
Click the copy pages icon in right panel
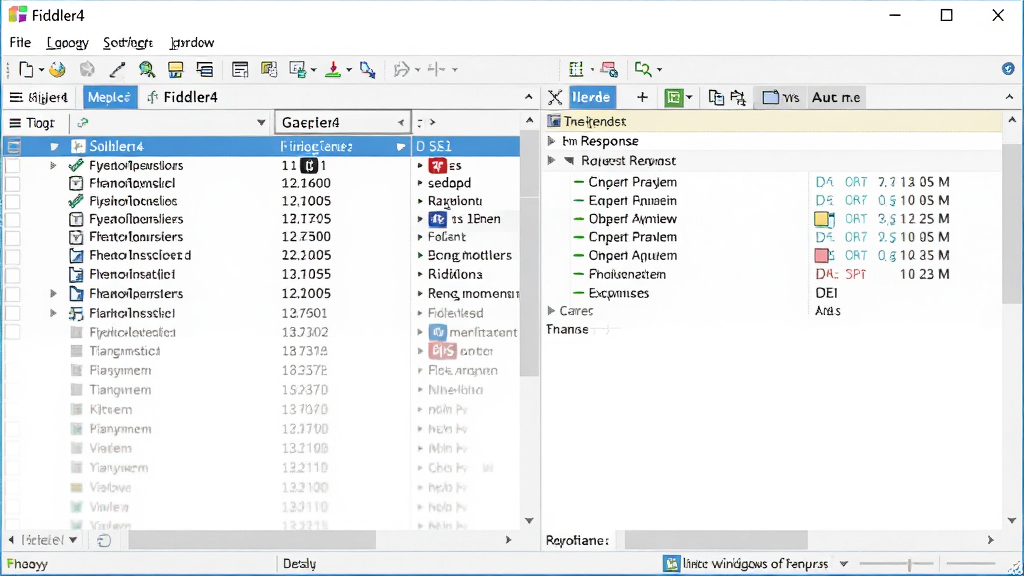point(716,97)
